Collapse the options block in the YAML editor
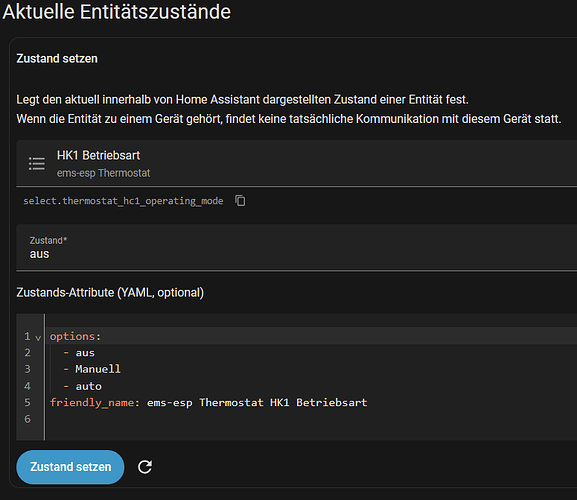577x500 pixels. 38,338
